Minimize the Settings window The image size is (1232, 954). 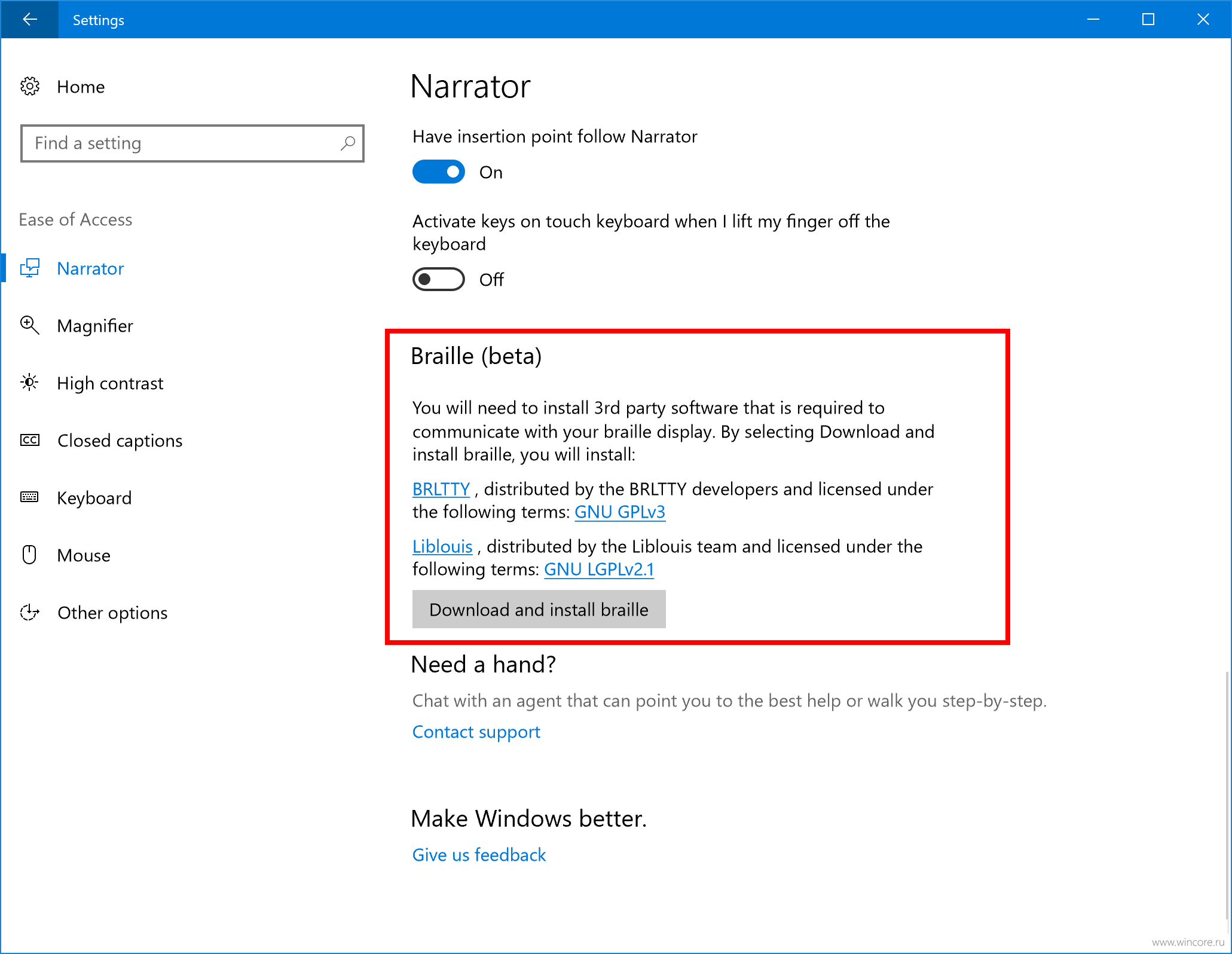coord(1093,20)
